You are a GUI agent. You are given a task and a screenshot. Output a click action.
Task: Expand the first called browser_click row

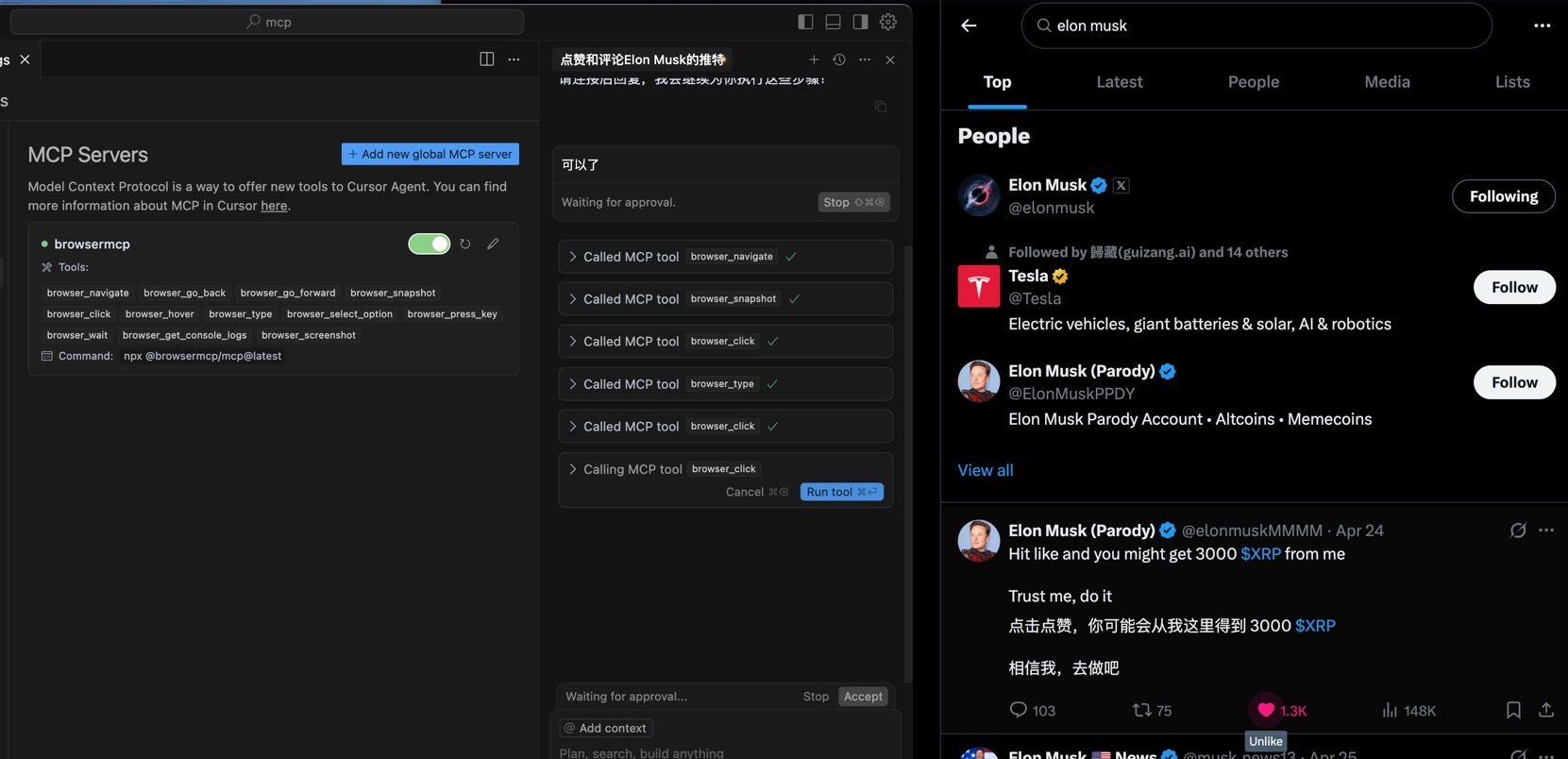(x=725, y=342)
